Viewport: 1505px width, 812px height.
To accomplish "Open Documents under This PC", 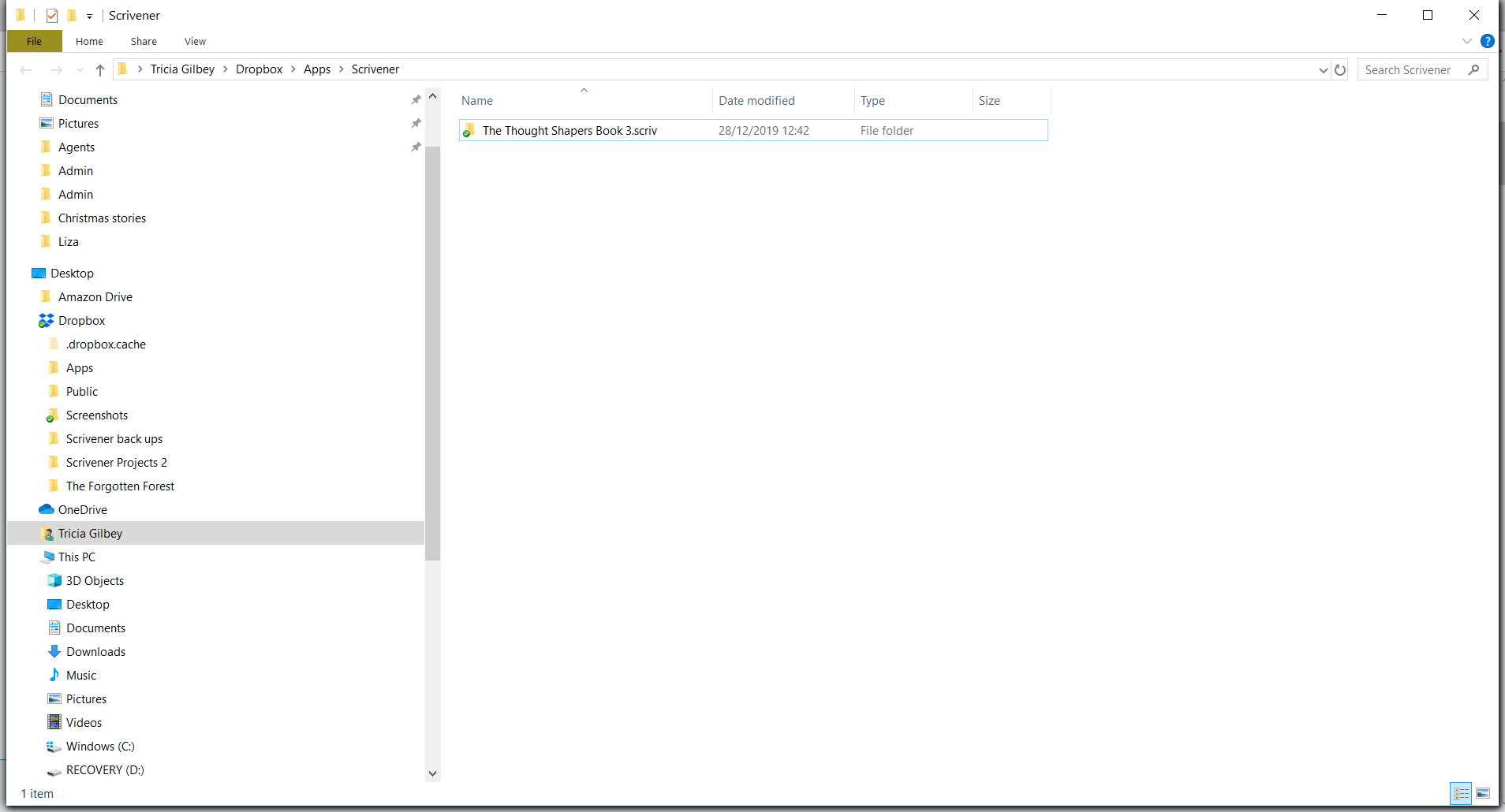I will pyautogui.click(x=95, y=628).
